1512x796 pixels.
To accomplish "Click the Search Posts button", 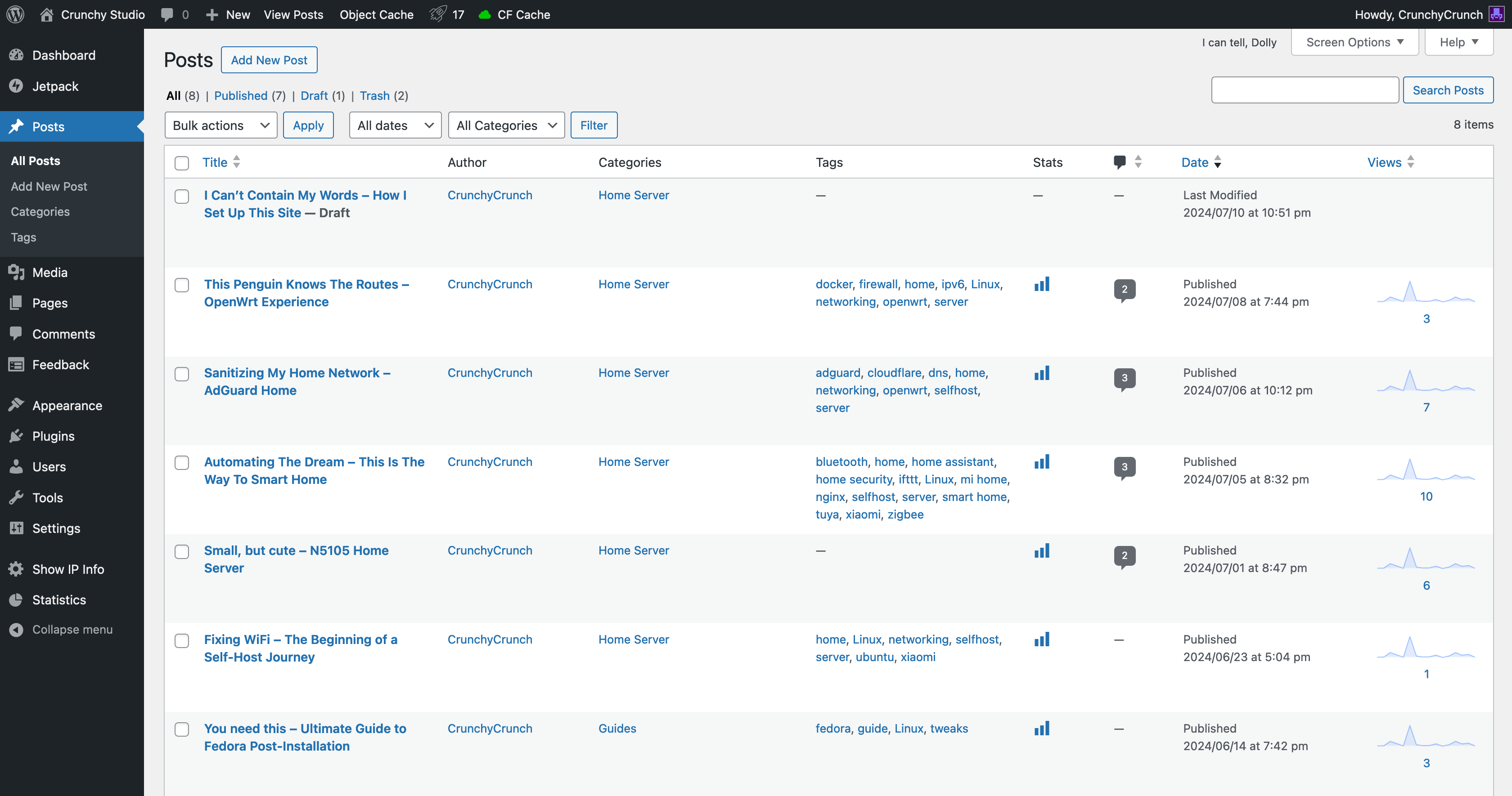I will pyautogui.click(x=1448, y=90).
